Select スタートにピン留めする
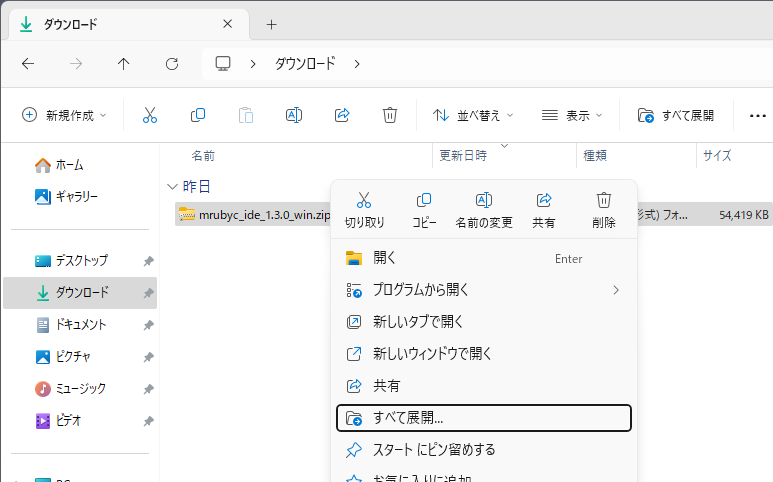 point(484,449)
